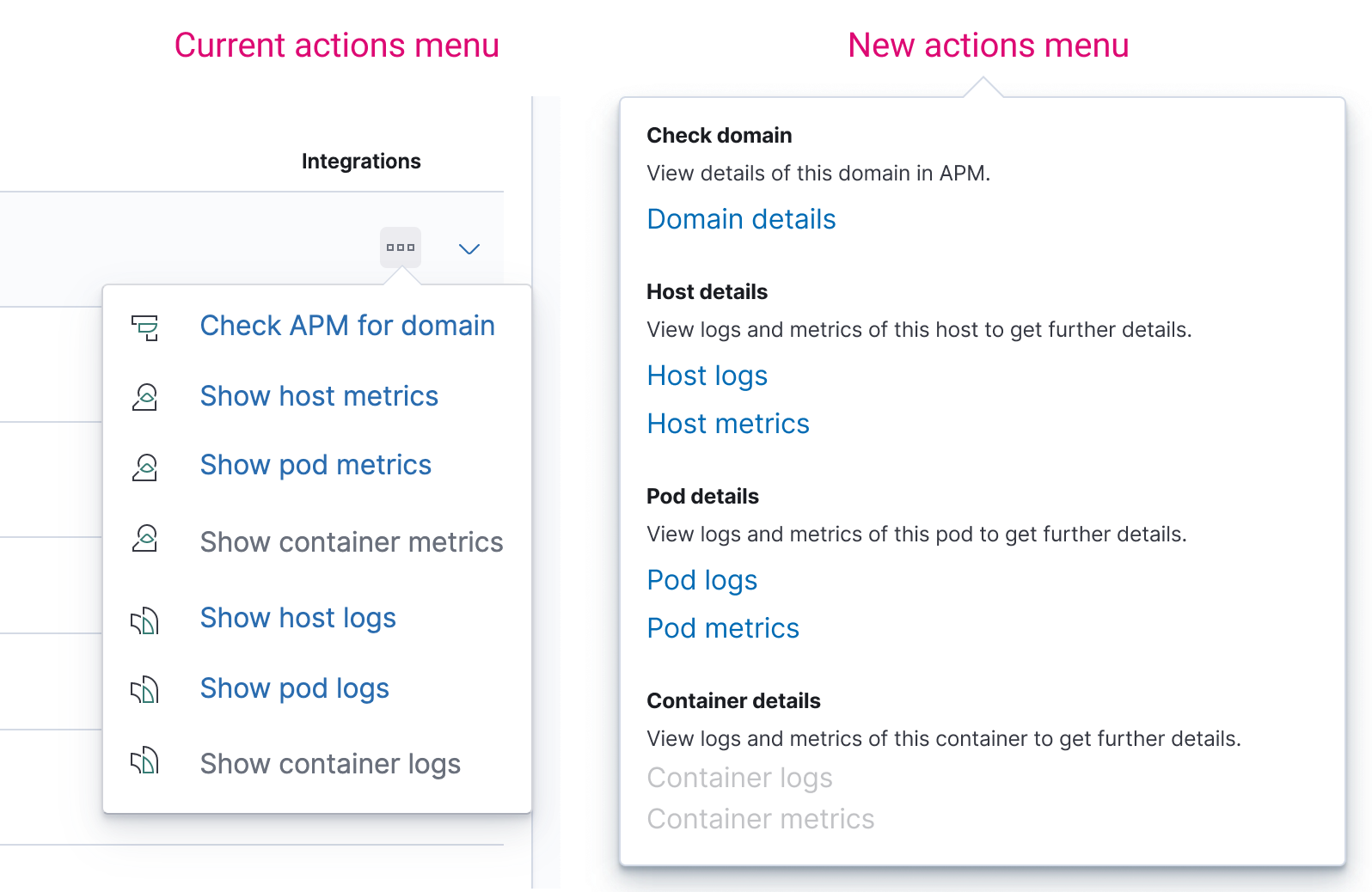
Task: Select Show pod logs menu entry
Action: coord(294,688)
